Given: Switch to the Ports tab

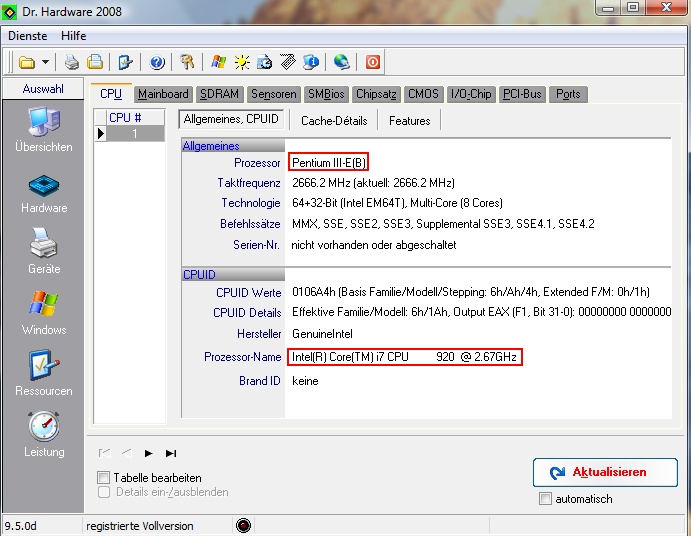Looking at the screenshot, I should pos(568,94).
